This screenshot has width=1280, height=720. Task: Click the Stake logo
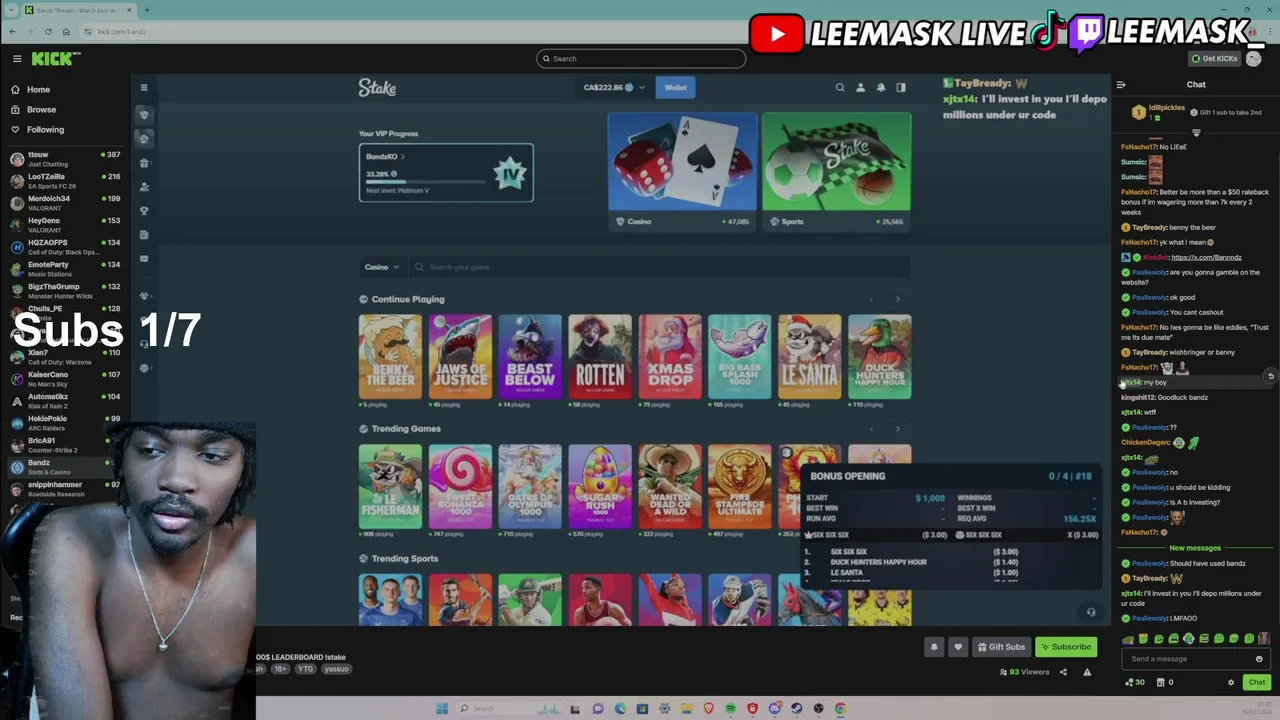point(377,88)
